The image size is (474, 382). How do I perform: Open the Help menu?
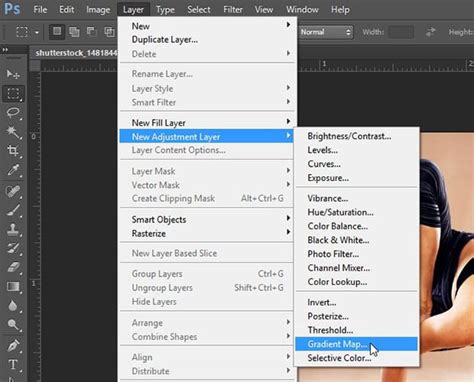(340, 10)
